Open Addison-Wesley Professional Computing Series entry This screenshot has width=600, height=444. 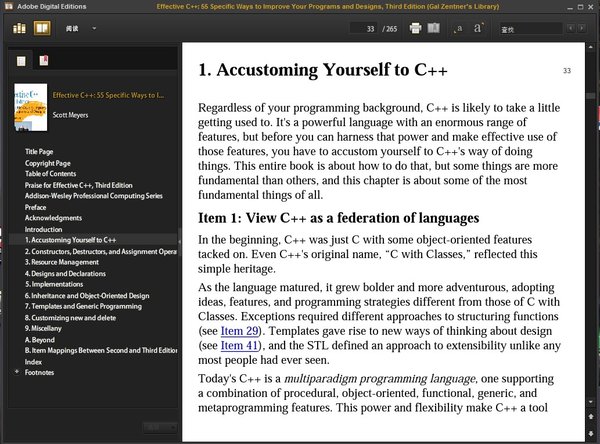click(x=94, y=196)
